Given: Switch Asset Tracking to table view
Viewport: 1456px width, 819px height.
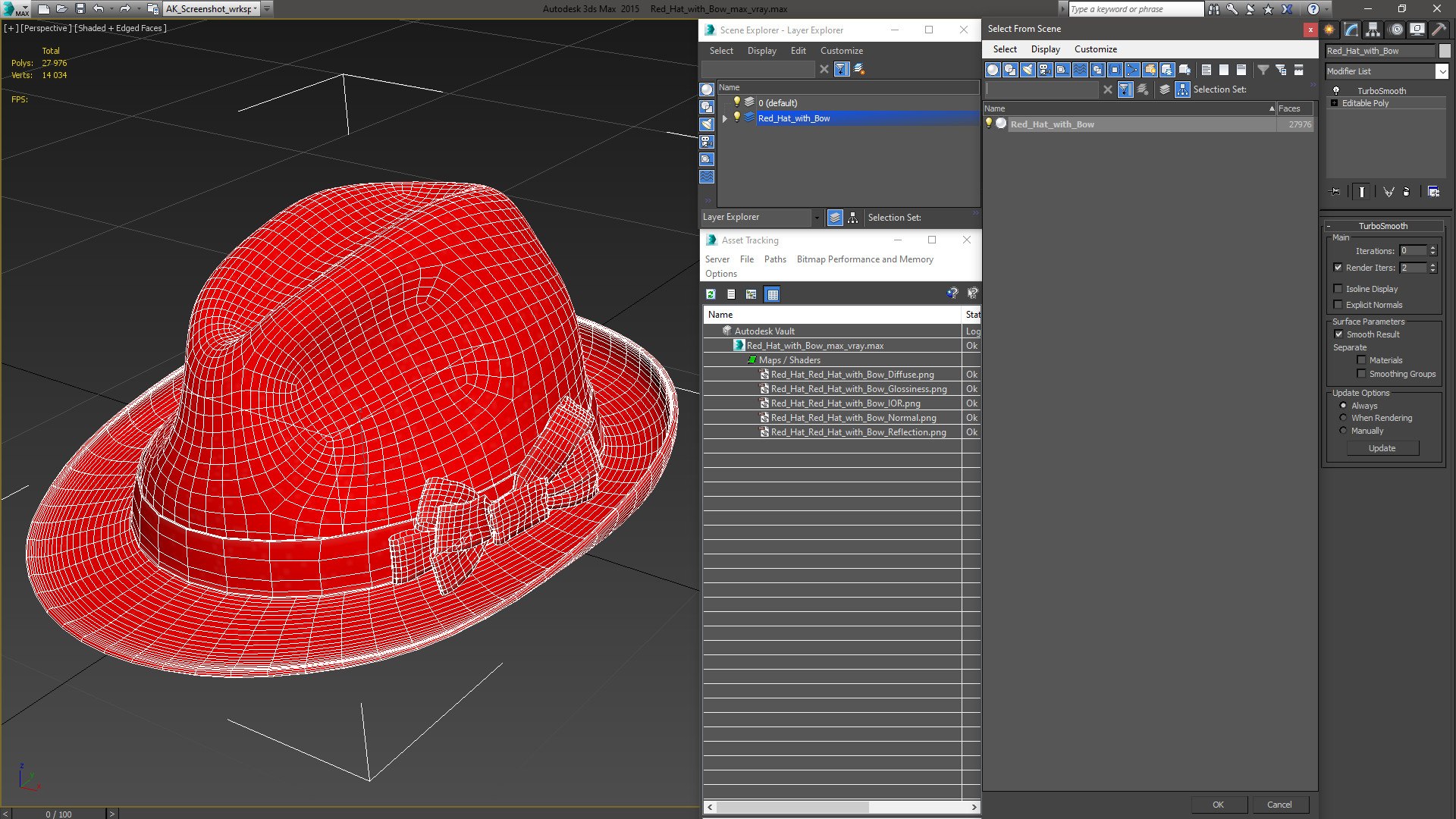Looking at the screenshot, I should click(x=772, y=294).
